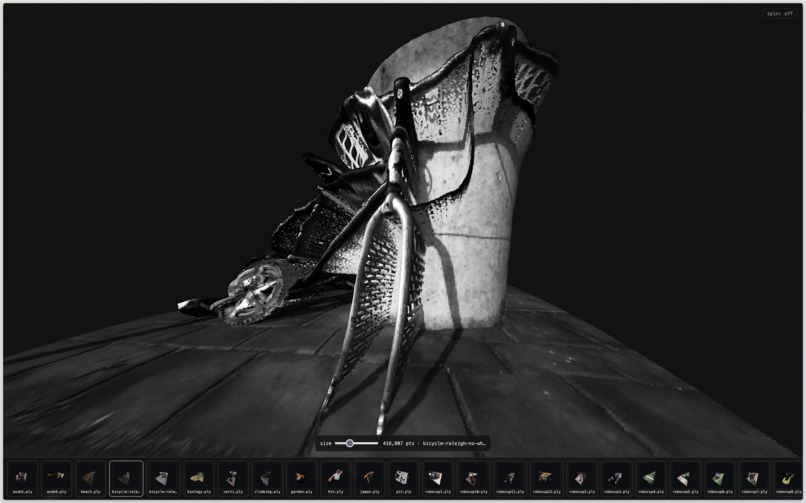Viewport: 806px width, 503px height.
Task: Load the robocup10.ply thumbnail
Action: [473, 478]
